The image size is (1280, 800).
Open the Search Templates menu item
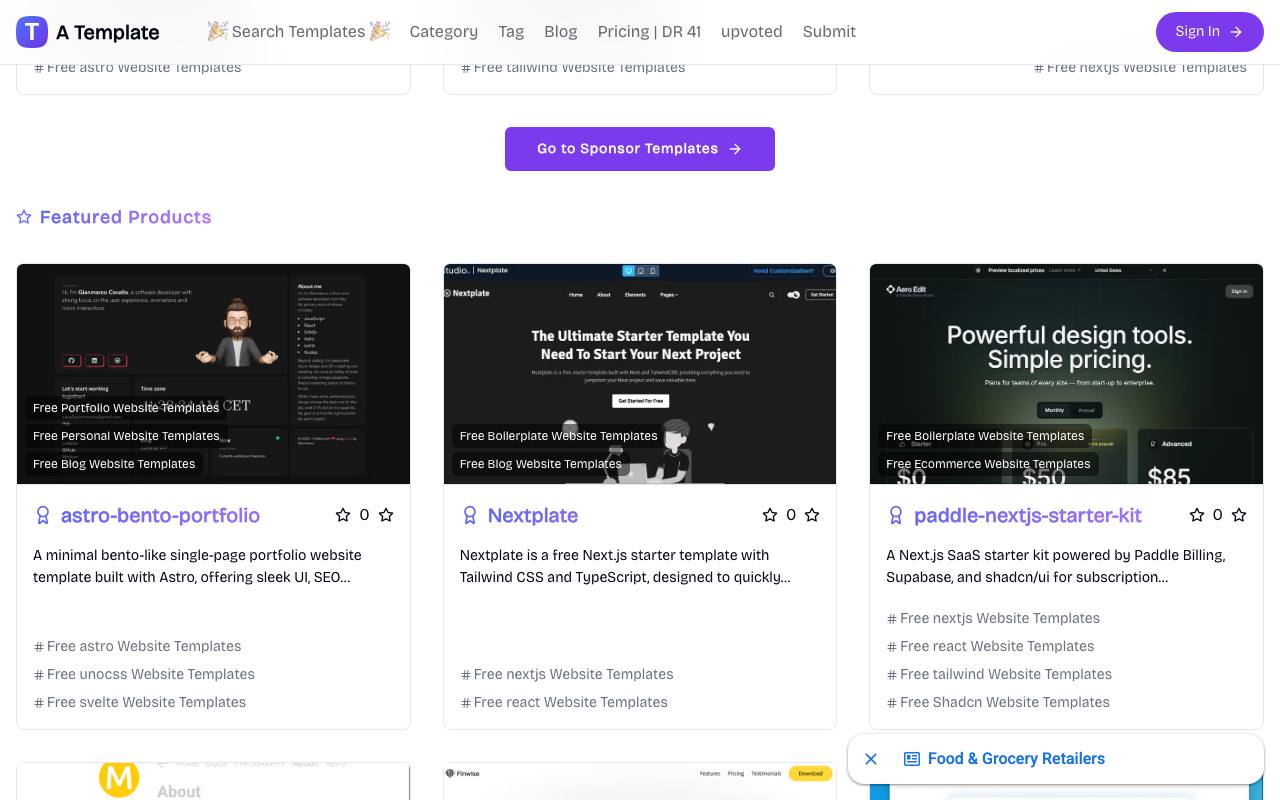pos(299,32)
